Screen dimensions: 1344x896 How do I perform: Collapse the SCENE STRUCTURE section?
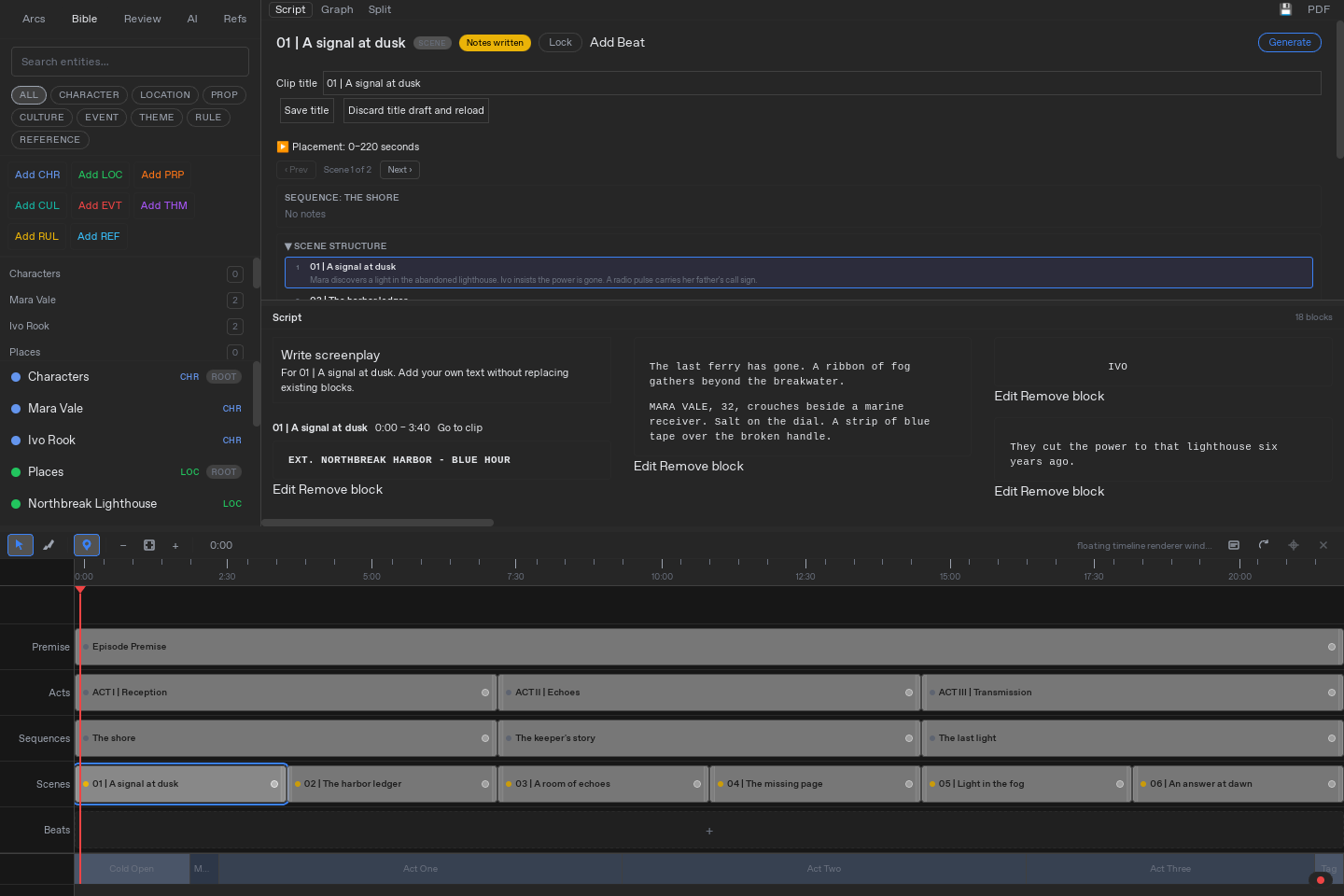(x=335, y=246)
